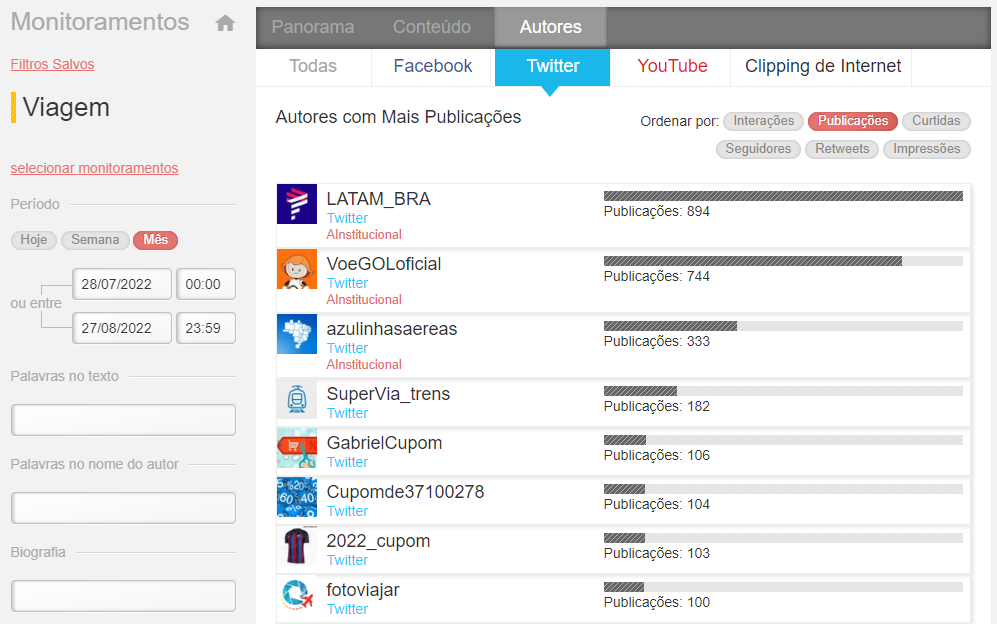The height and width of the screenshot is (624, 997).
Task: Click the VoeGOLoficial publications bar
Action: coord(783,261)
